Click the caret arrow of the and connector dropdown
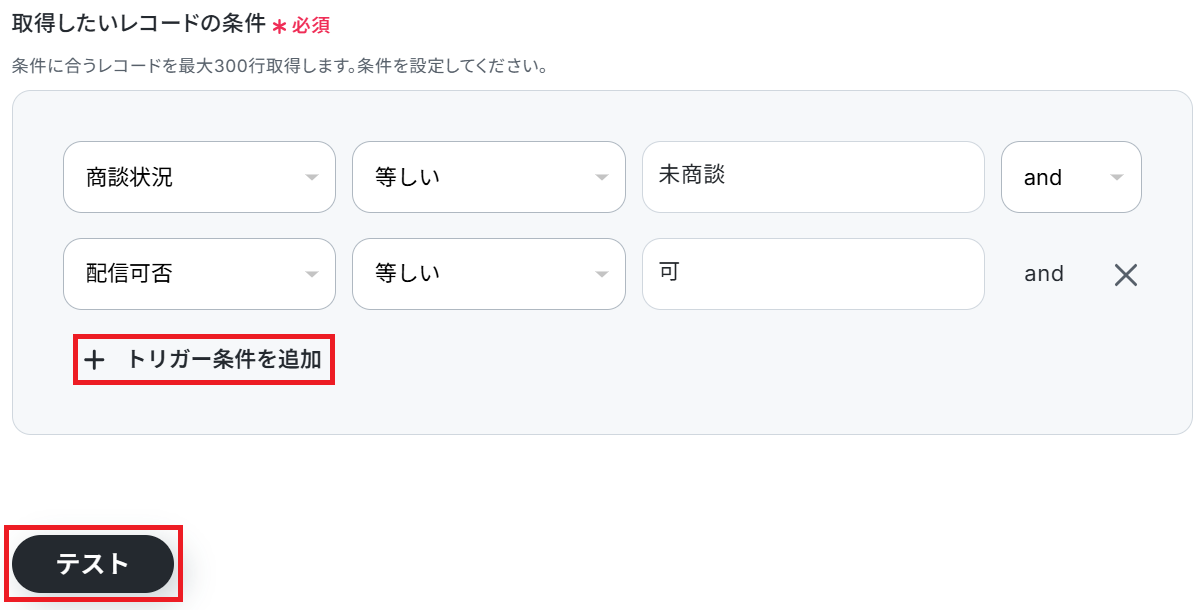The image size is (1202, 610). tap(1117, 178)
